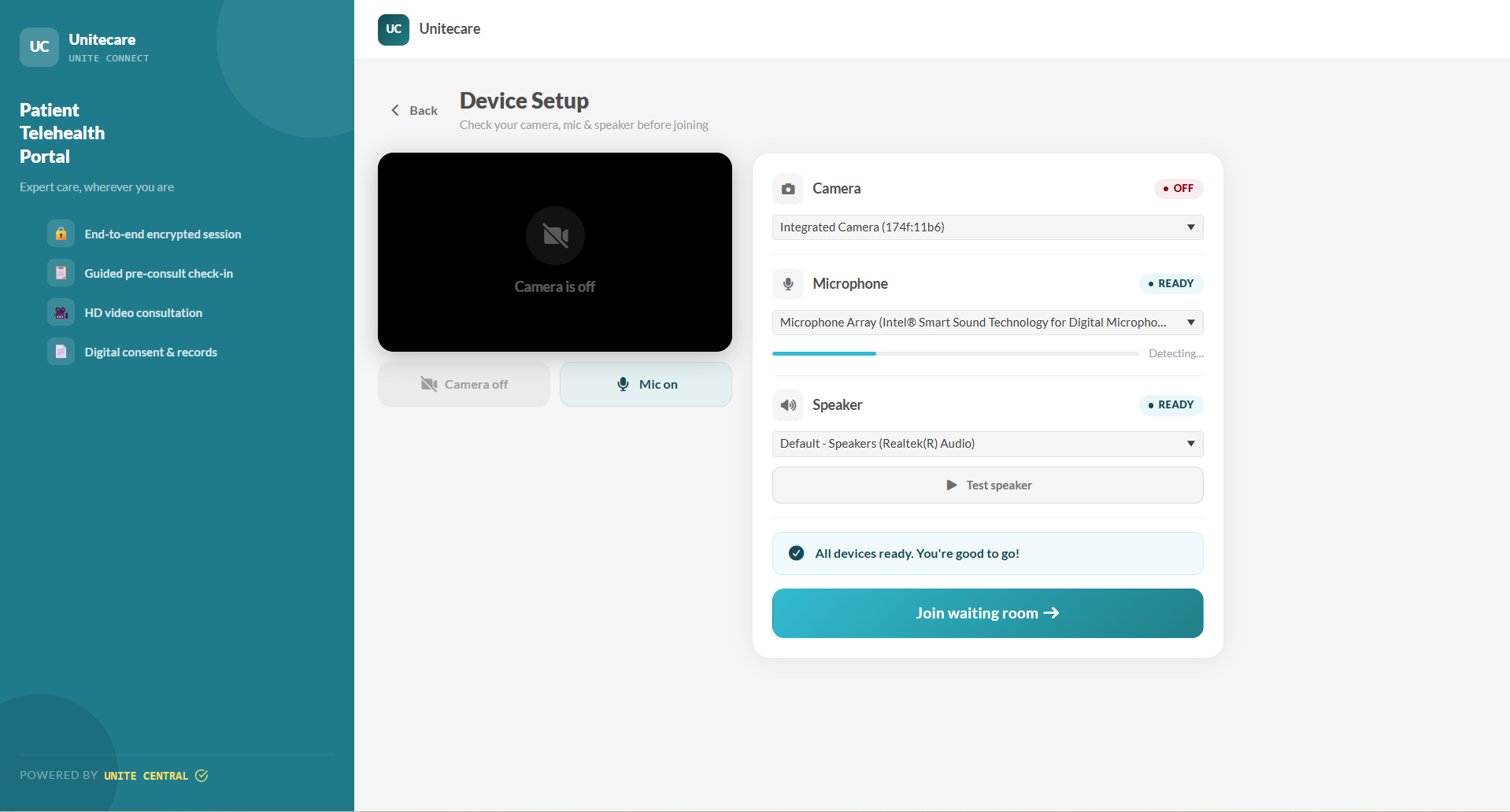This screenshot has height=812, width=1510.
Task: Open the Default Speakers dropdown
Action: [x=987, y=444]
